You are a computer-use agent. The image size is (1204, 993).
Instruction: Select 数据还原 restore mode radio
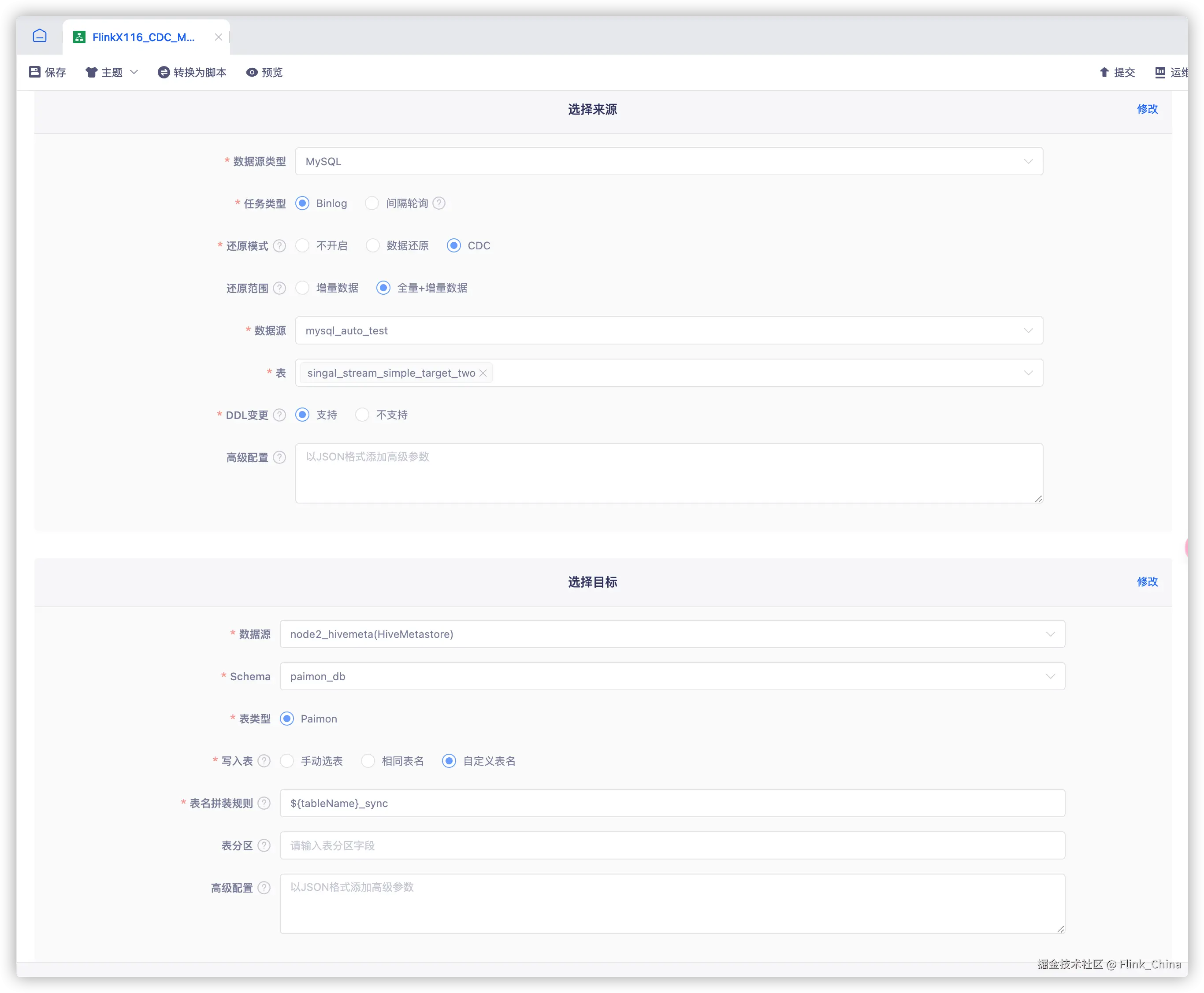click(372, 246)
